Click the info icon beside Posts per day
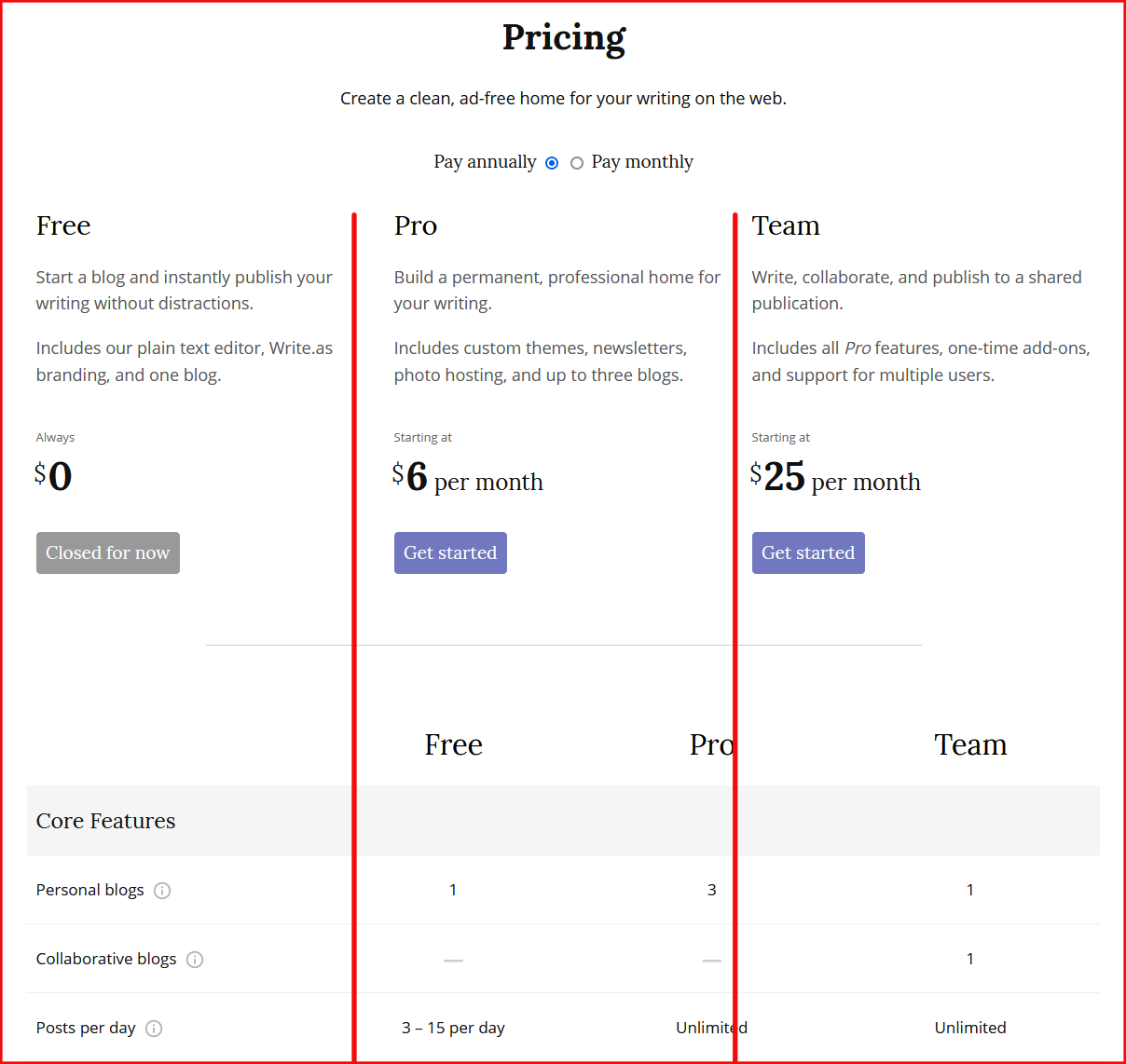Viewport: 1126px width, 1064px height. click(154, 1029)
